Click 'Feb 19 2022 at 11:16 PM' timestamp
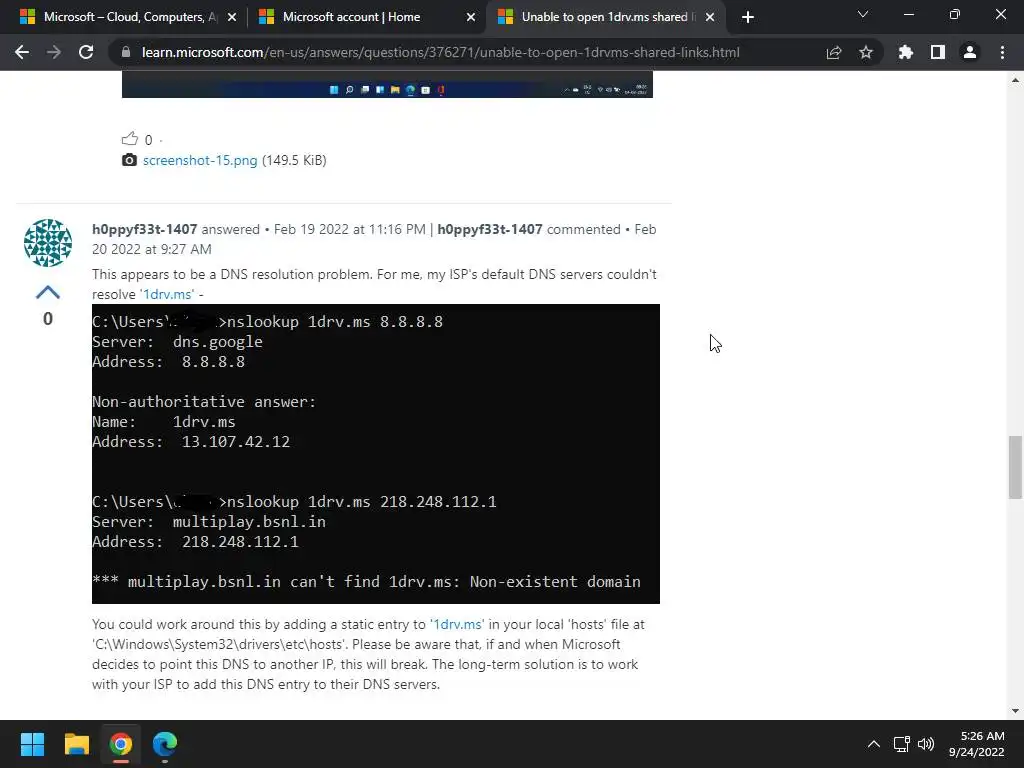 point(349,229)
